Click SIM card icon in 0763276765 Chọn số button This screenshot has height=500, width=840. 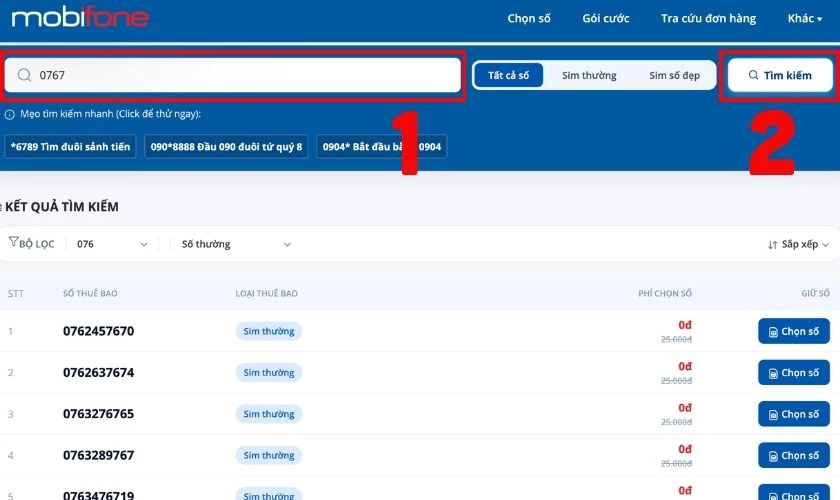(x=773, y=415)
